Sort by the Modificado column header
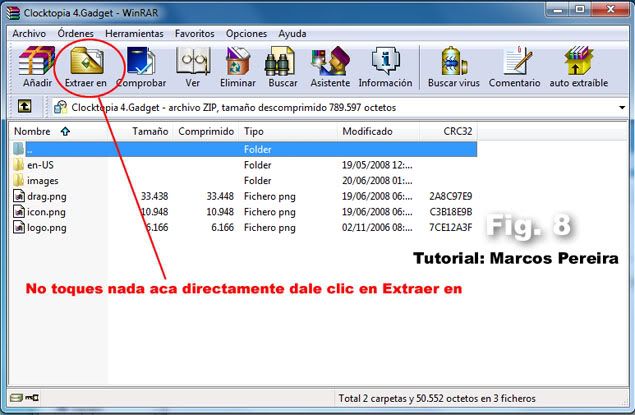 click(x=378, y=131)
